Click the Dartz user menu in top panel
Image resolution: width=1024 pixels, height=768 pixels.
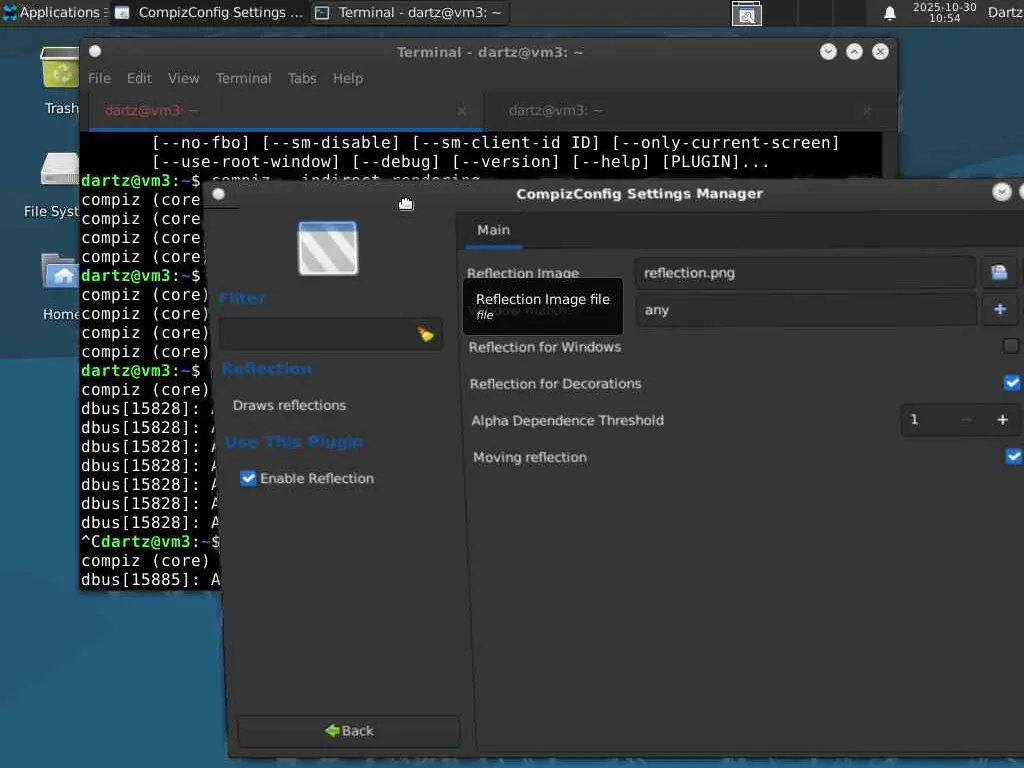[1006, 12]
